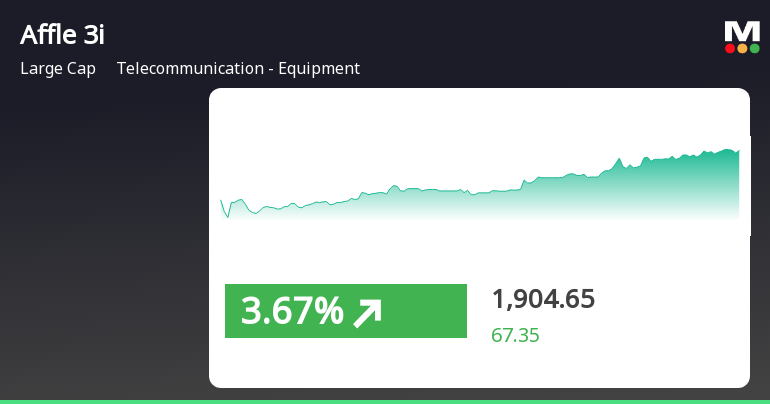Click the green dot under the logo
Image resolution: width=770 pixels, height=404 pixels.
(754, 48)
